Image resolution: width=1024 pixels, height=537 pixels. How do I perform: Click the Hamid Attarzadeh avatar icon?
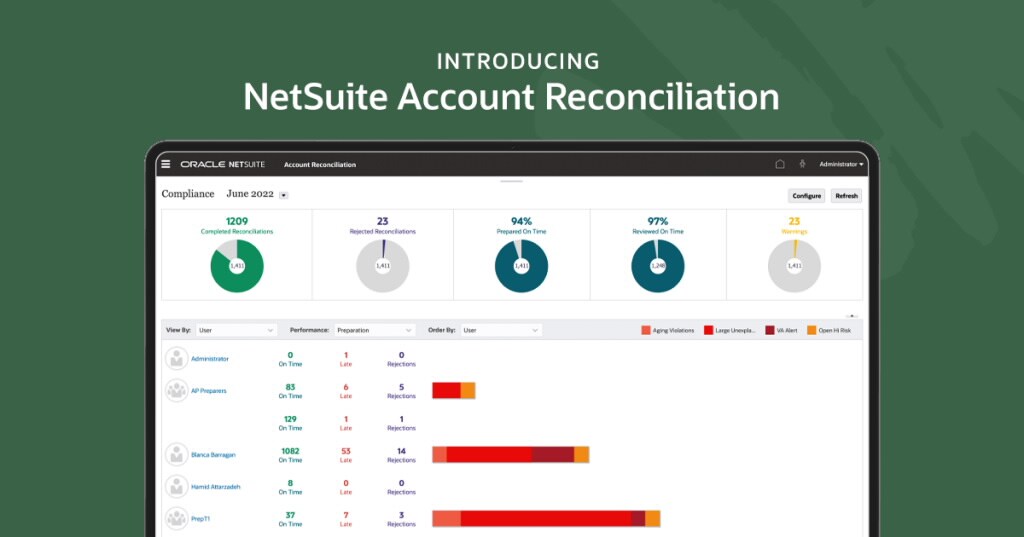(x=176, y=487)
